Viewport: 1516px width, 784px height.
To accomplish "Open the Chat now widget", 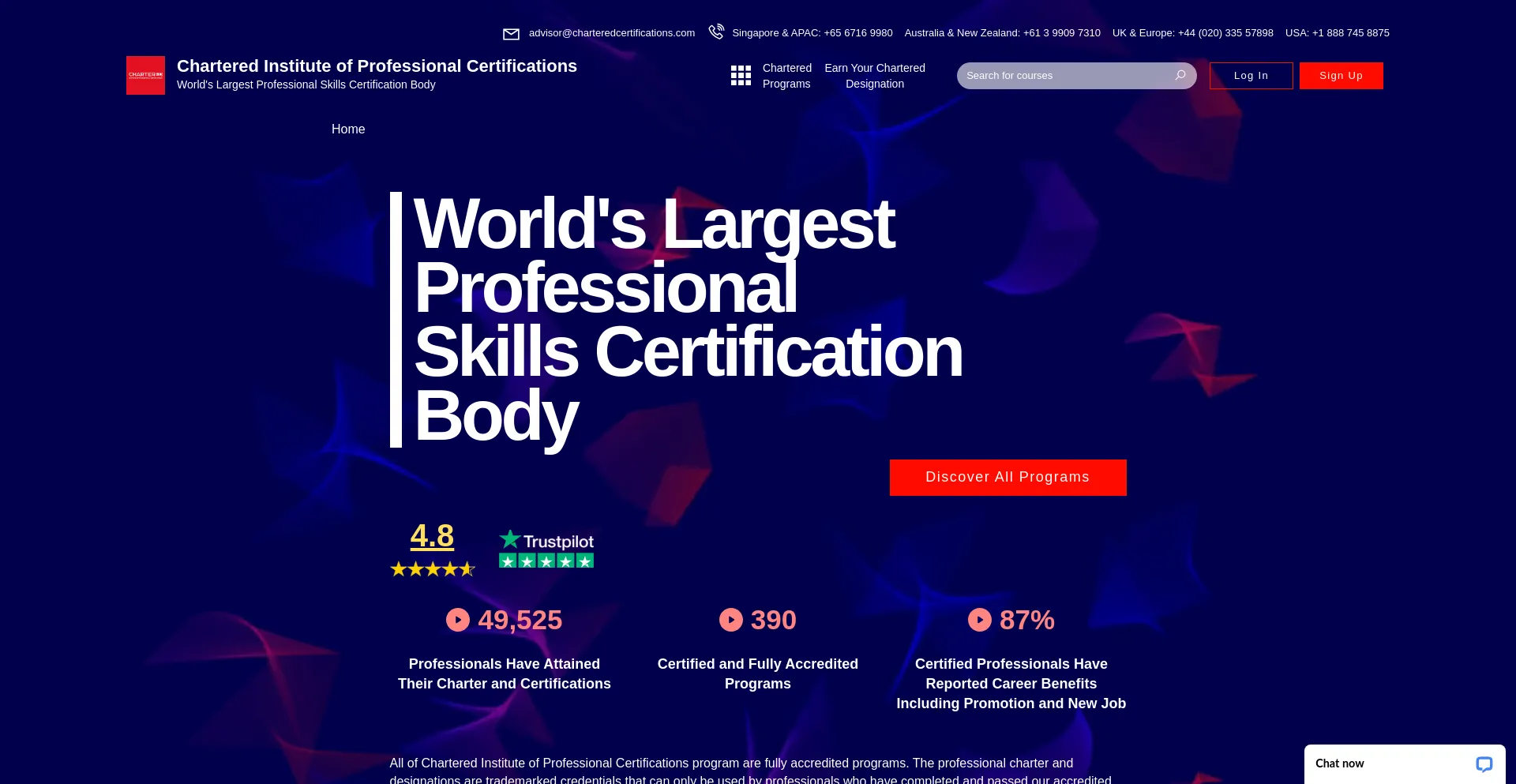I will coord(1405,764).
